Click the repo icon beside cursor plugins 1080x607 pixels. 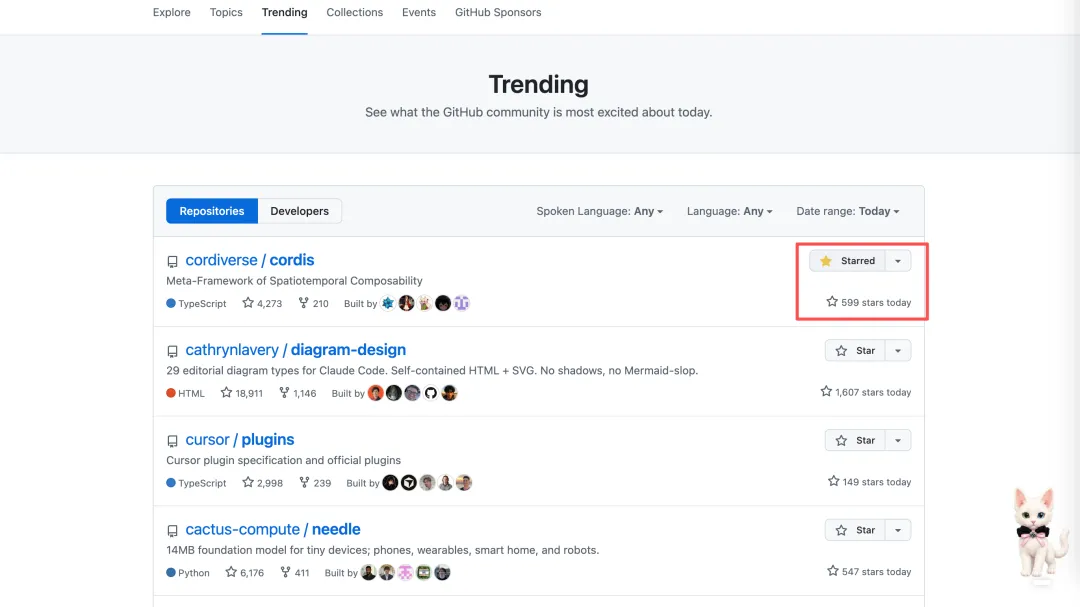(172, 441)
